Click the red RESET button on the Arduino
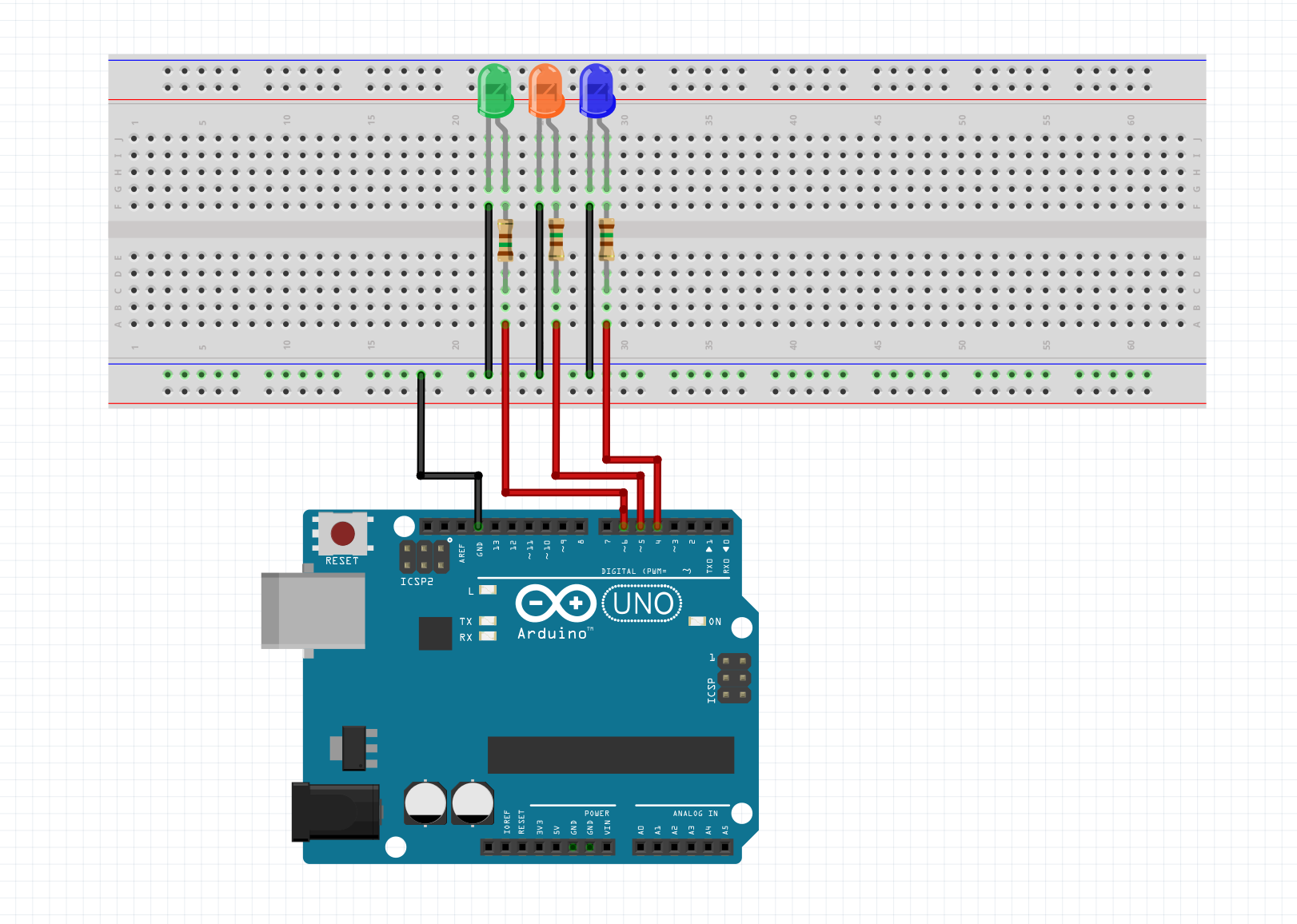The height and width of the screenshot is (924, 1297). [343, 533]
